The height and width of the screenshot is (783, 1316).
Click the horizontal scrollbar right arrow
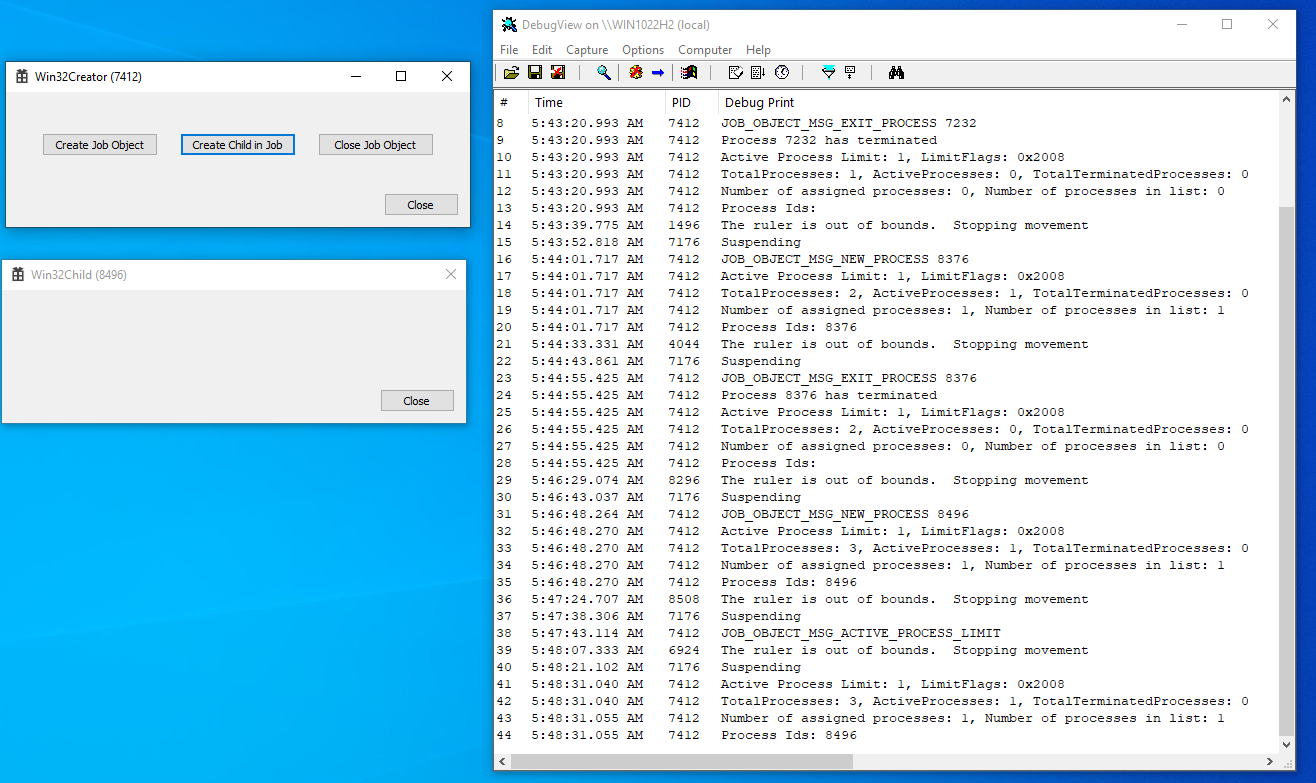tap(1271, 762)
